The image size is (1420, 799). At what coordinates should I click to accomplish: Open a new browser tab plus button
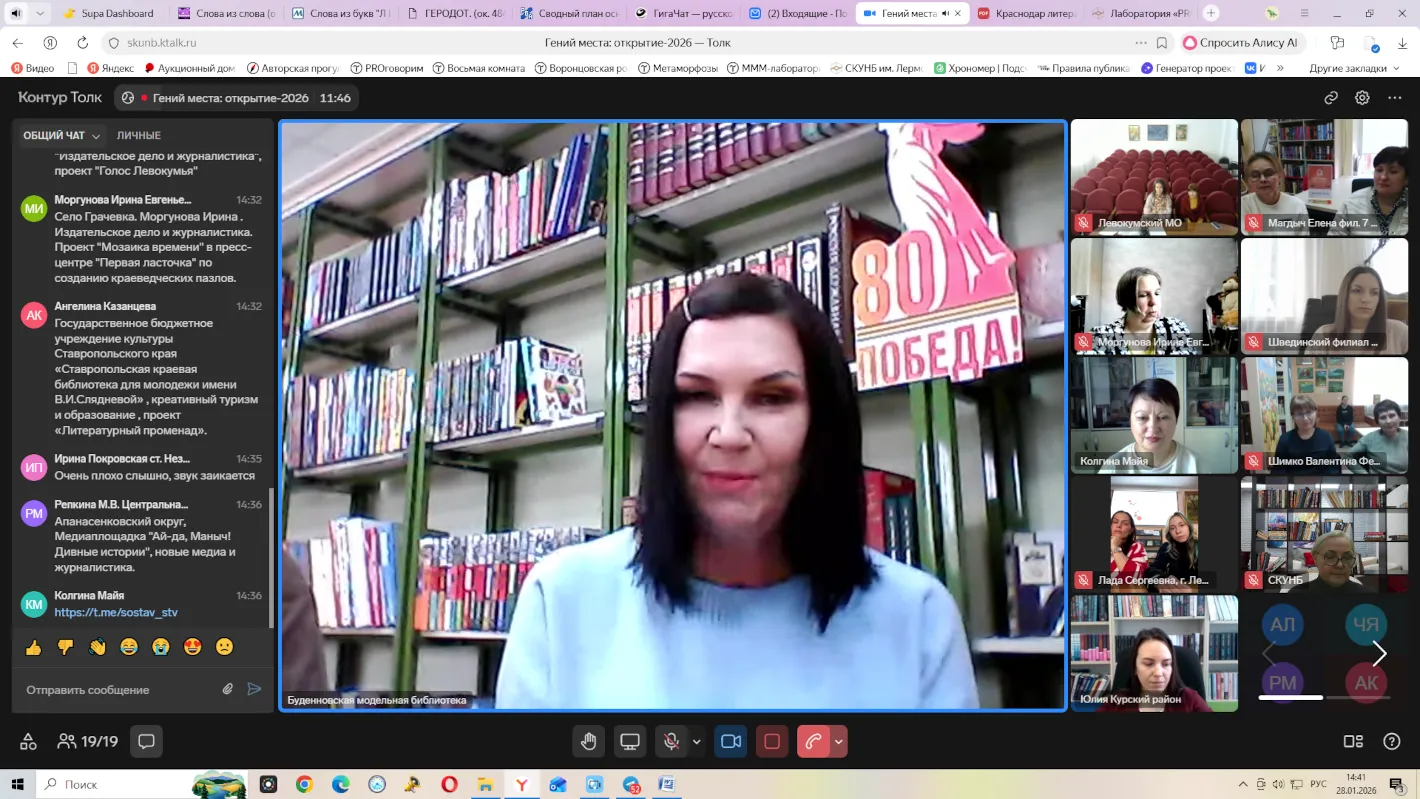1211,13
